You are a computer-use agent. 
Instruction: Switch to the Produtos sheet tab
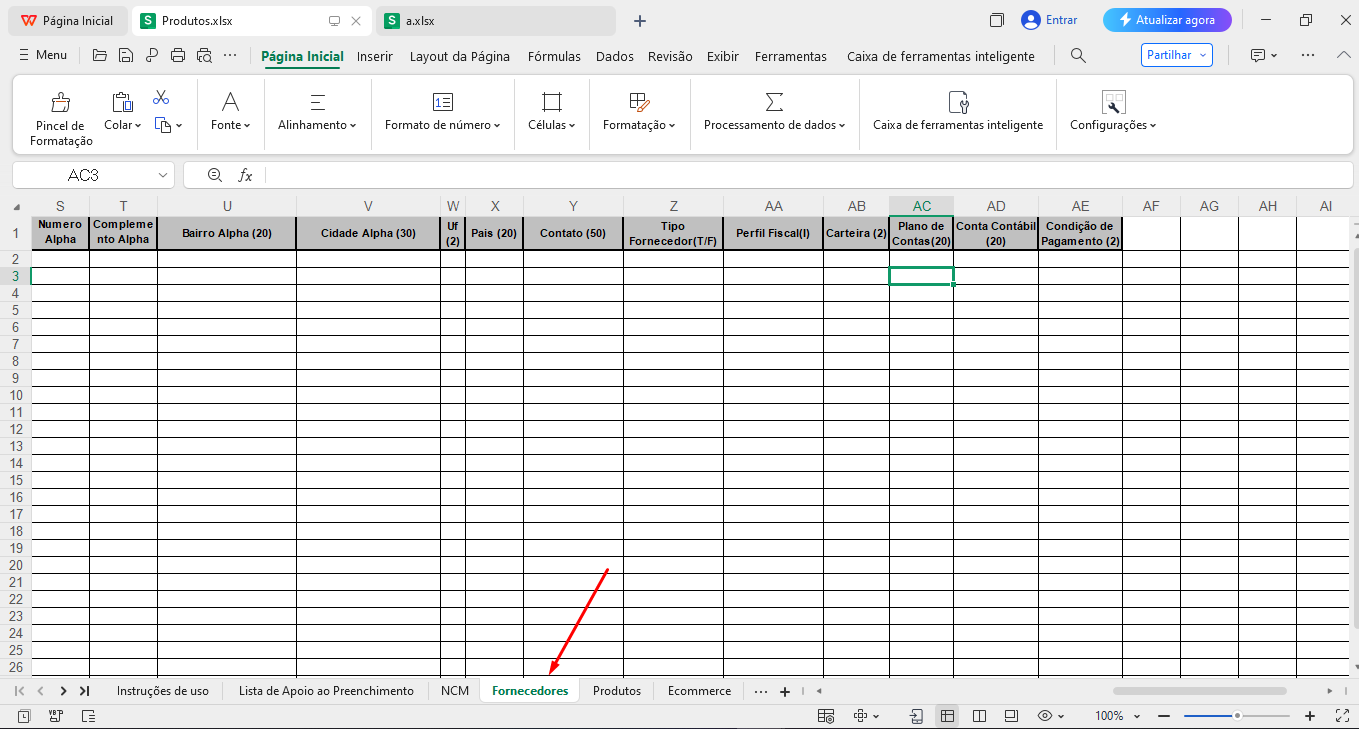tap(616, 691)
